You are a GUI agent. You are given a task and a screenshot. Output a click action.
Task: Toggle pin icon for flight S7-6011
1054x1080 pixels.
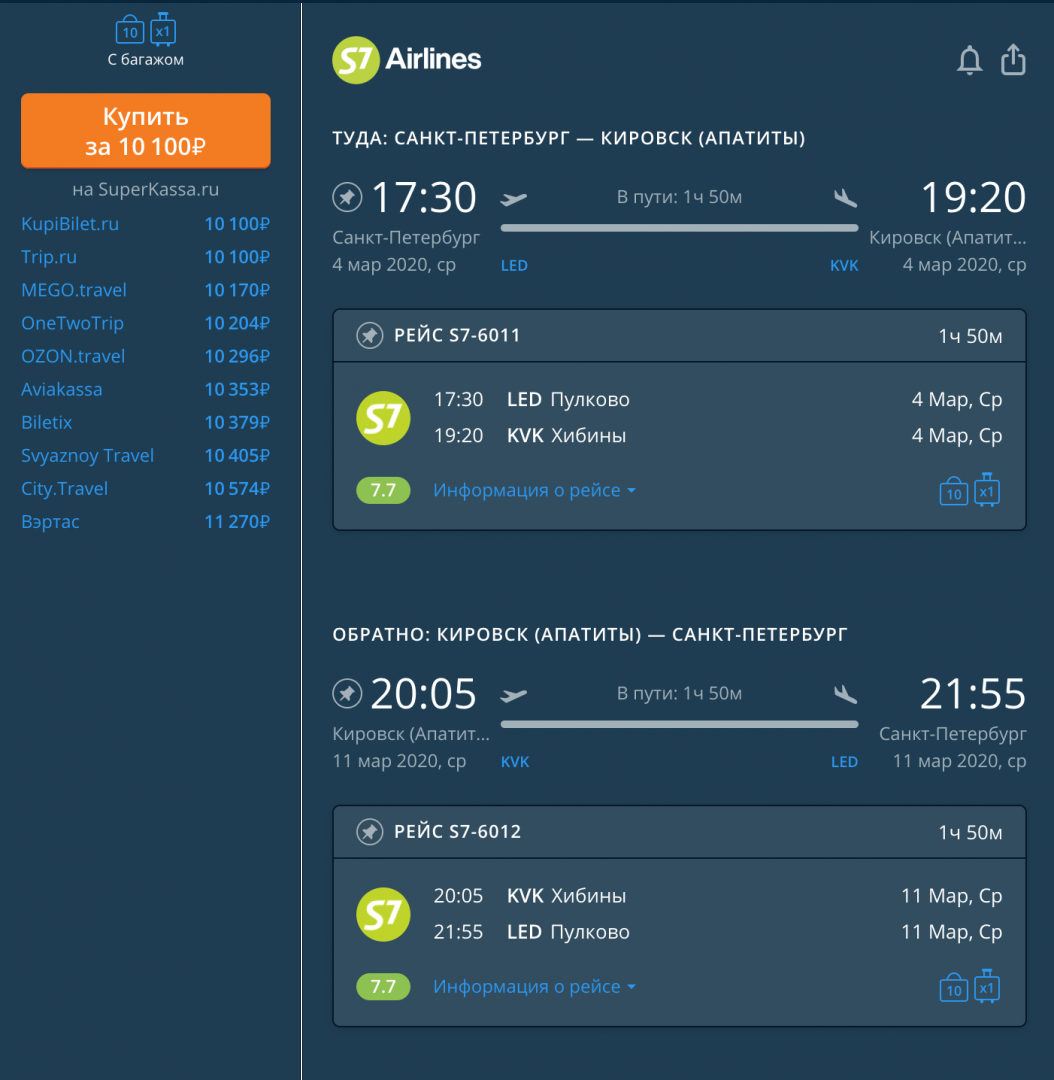point(370,335)
